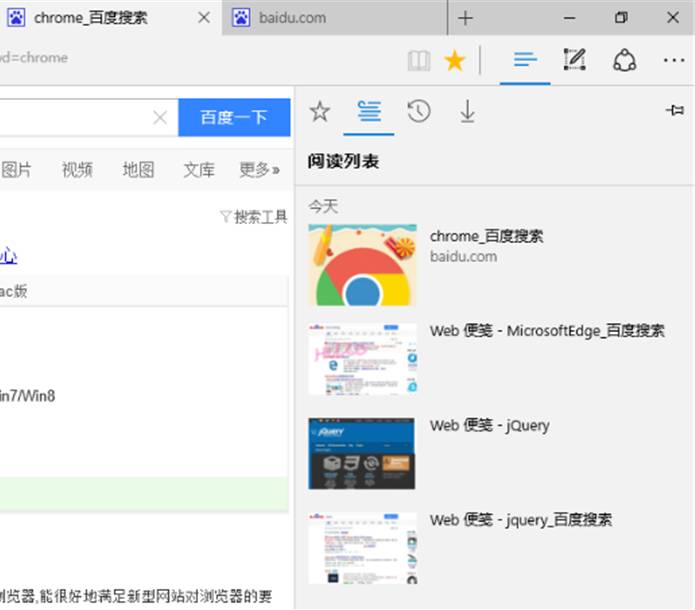Click Web 便笺 - jquery_百度搜索 title text
This screenshot has height=610, width=695.
pyautogui.click(x=521, y=520)
